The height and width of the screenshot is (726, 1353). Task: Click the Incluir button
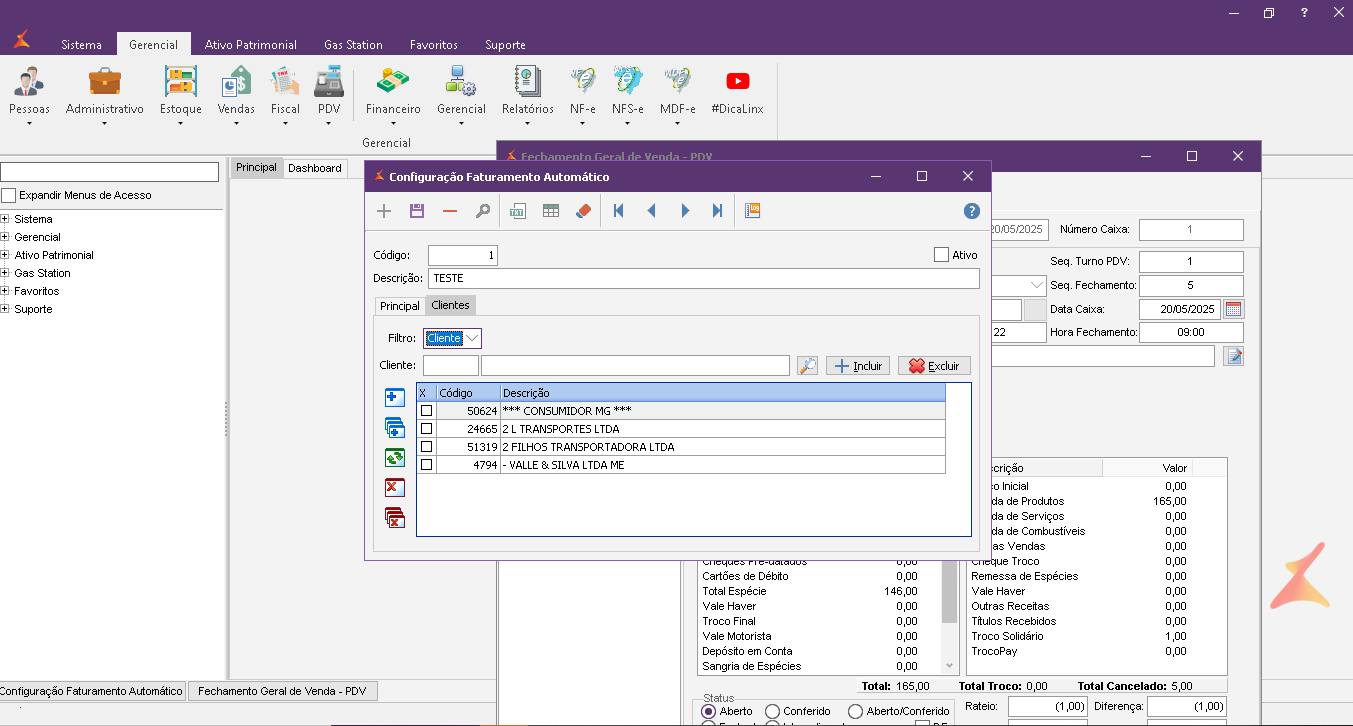pyautogui.click(x=857, y=366)
